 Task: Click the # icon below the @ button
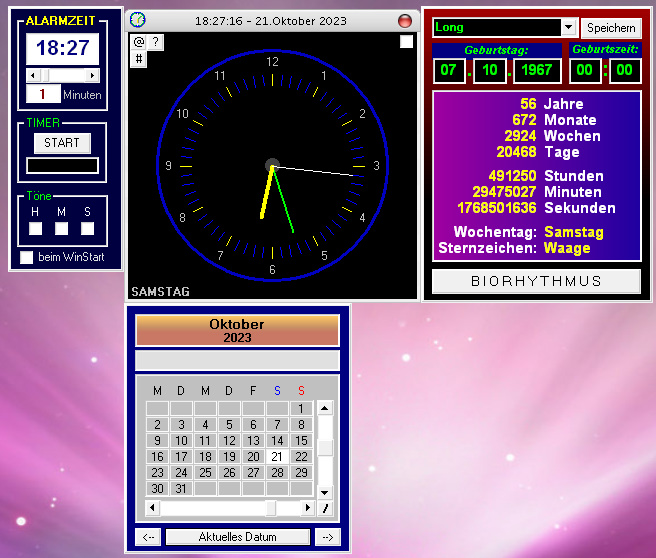point(139,59)
